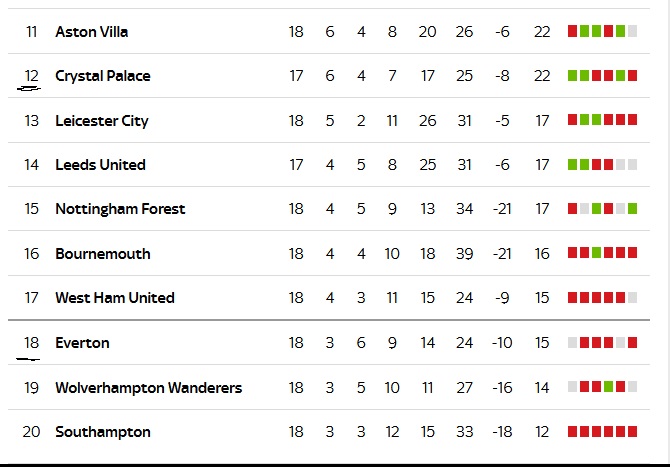This screenshot has width=670, height=467.
Task: Click Aston Villa's points total of 22
Action: (542, 32)
